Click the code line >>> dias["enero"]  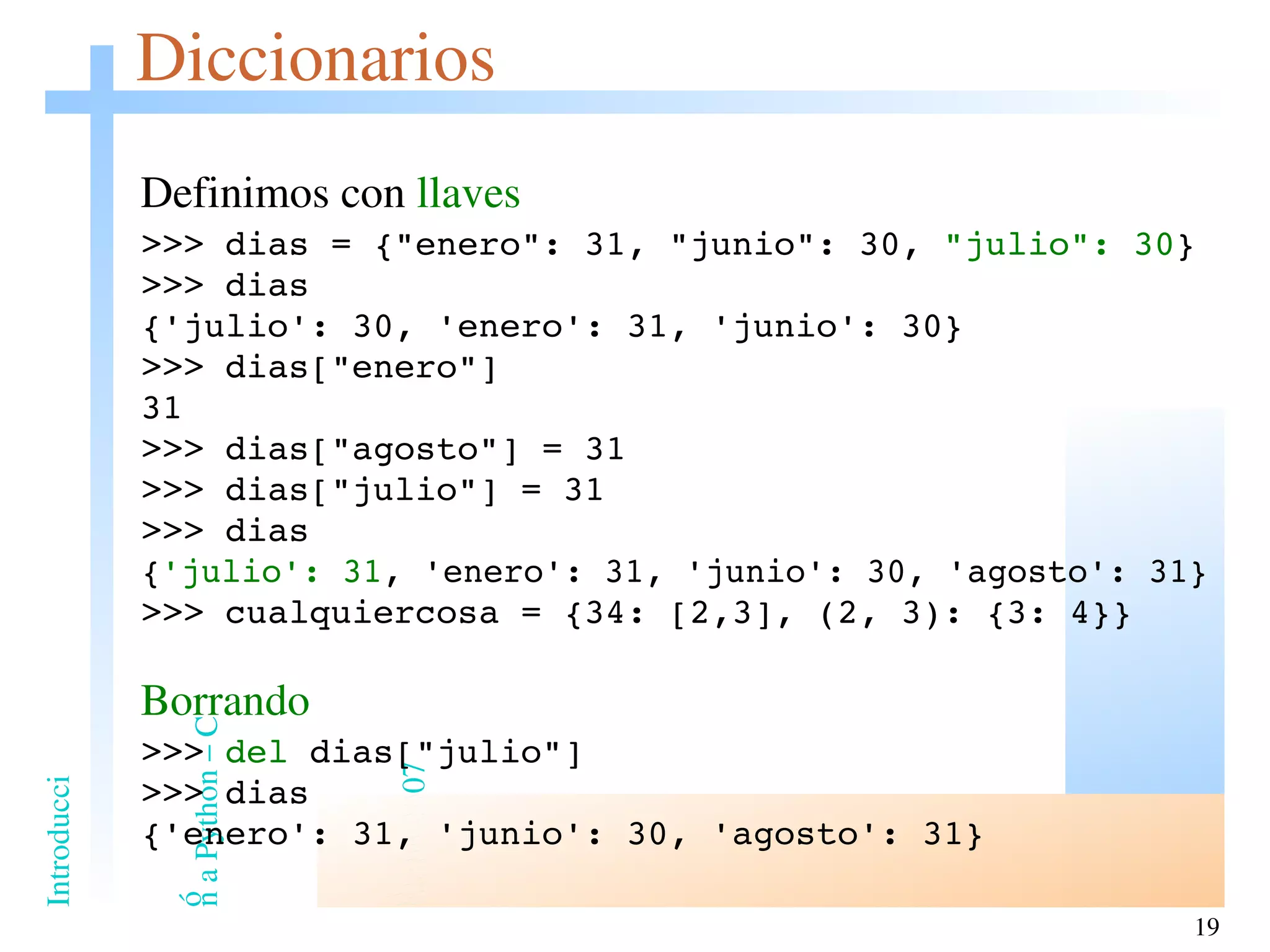319,367
